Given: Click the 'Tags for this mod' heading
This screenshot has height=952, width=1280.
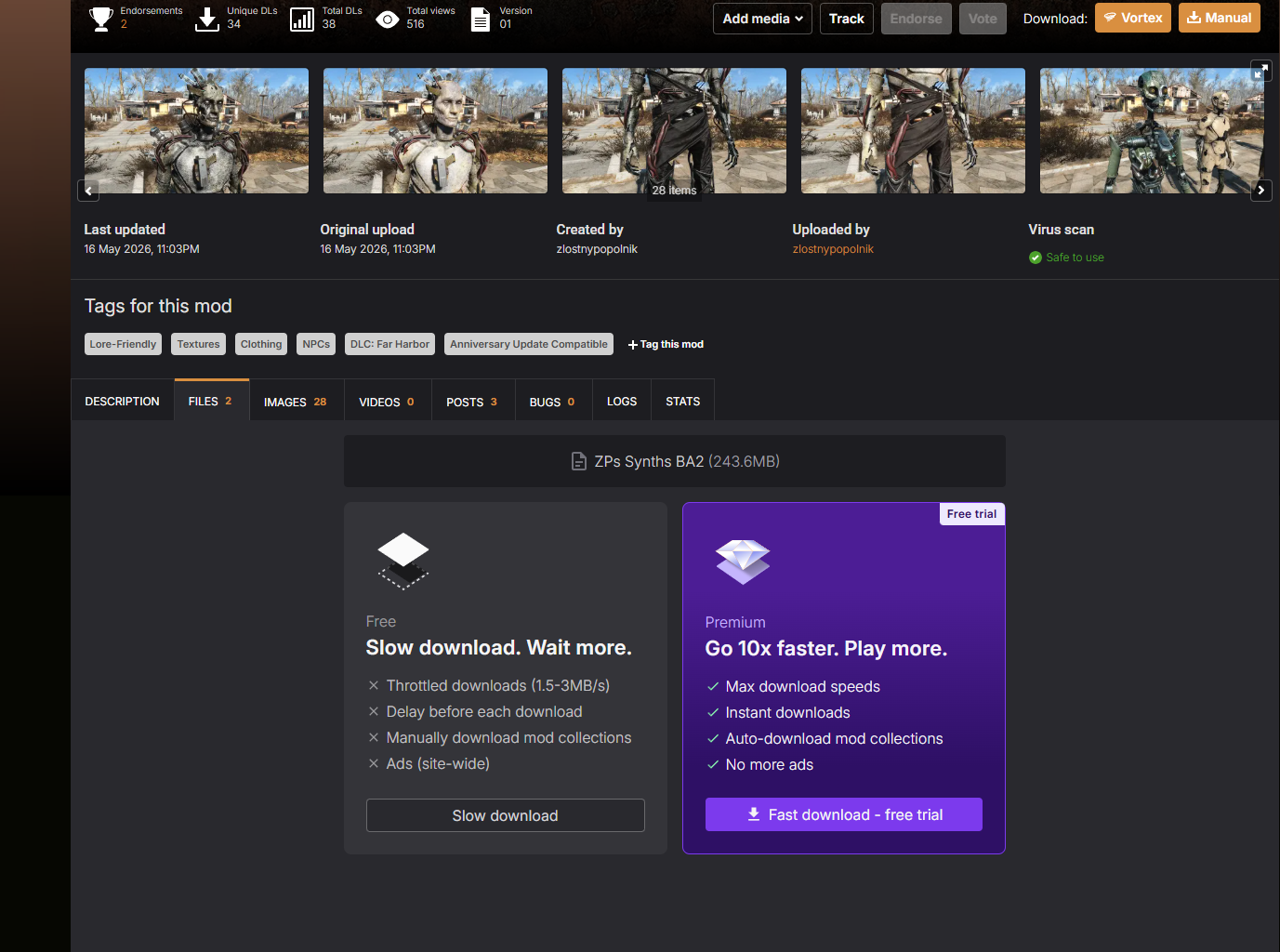Looking at the screenshot, I should click(x=158, y=306).
